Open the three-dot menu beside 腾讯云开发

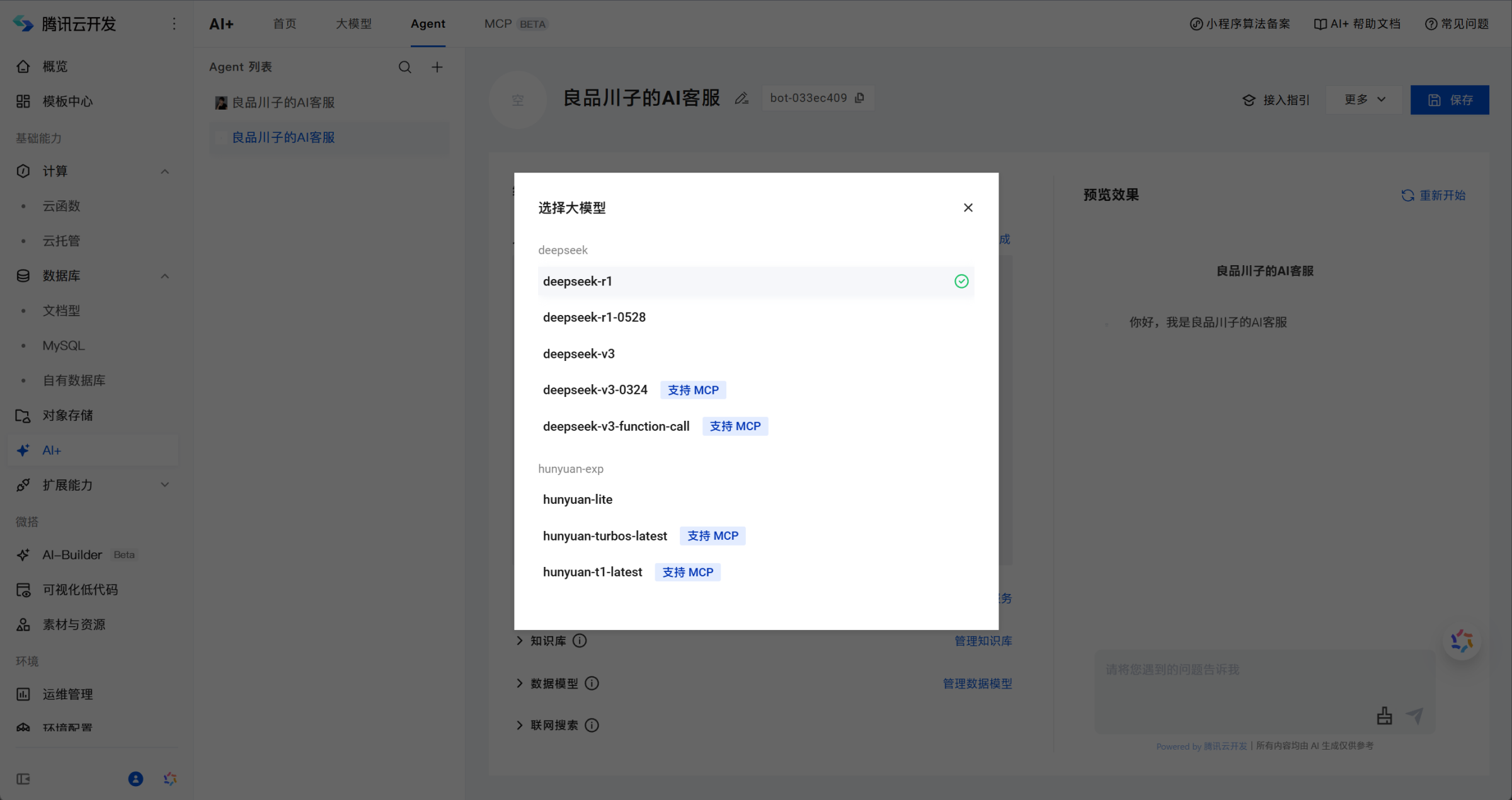click(175, 24)
